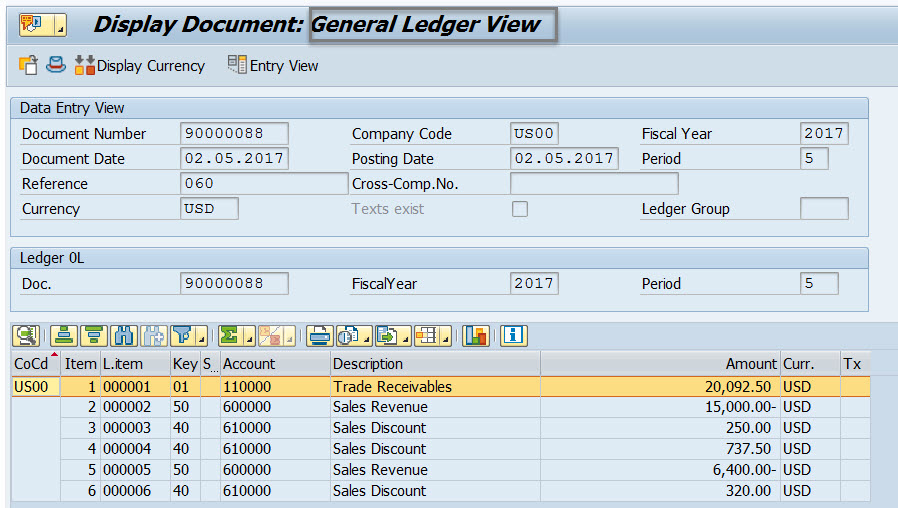Click the Curr. column header
898x508 pixels.
pos(810,364)
